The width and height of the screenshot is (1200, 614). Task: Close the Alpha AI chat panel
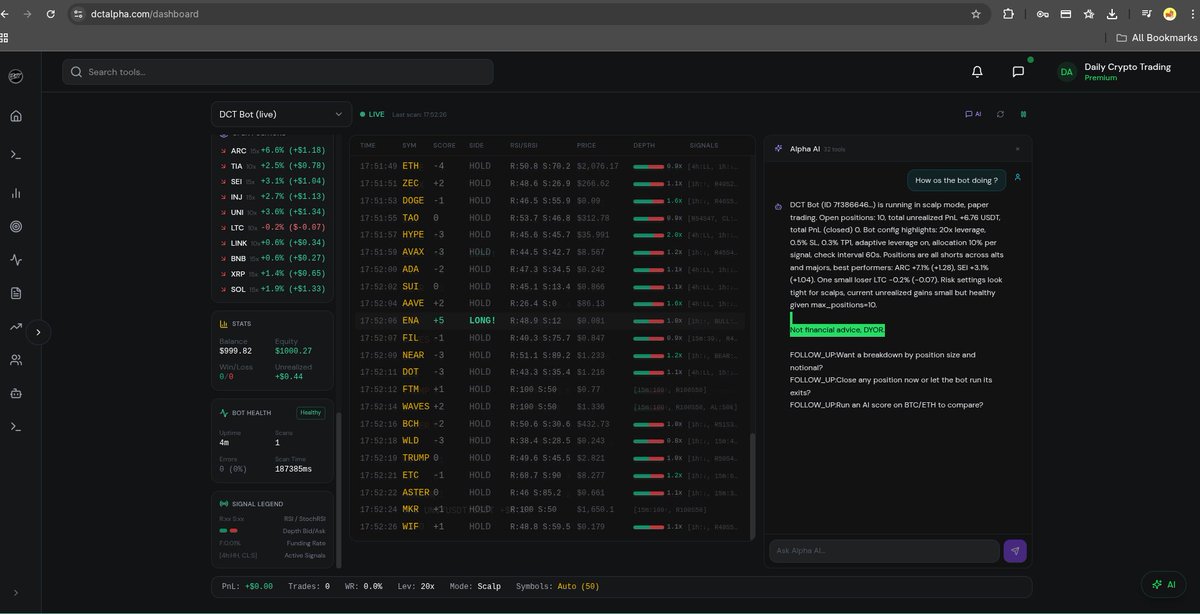tap(1017, 149)
